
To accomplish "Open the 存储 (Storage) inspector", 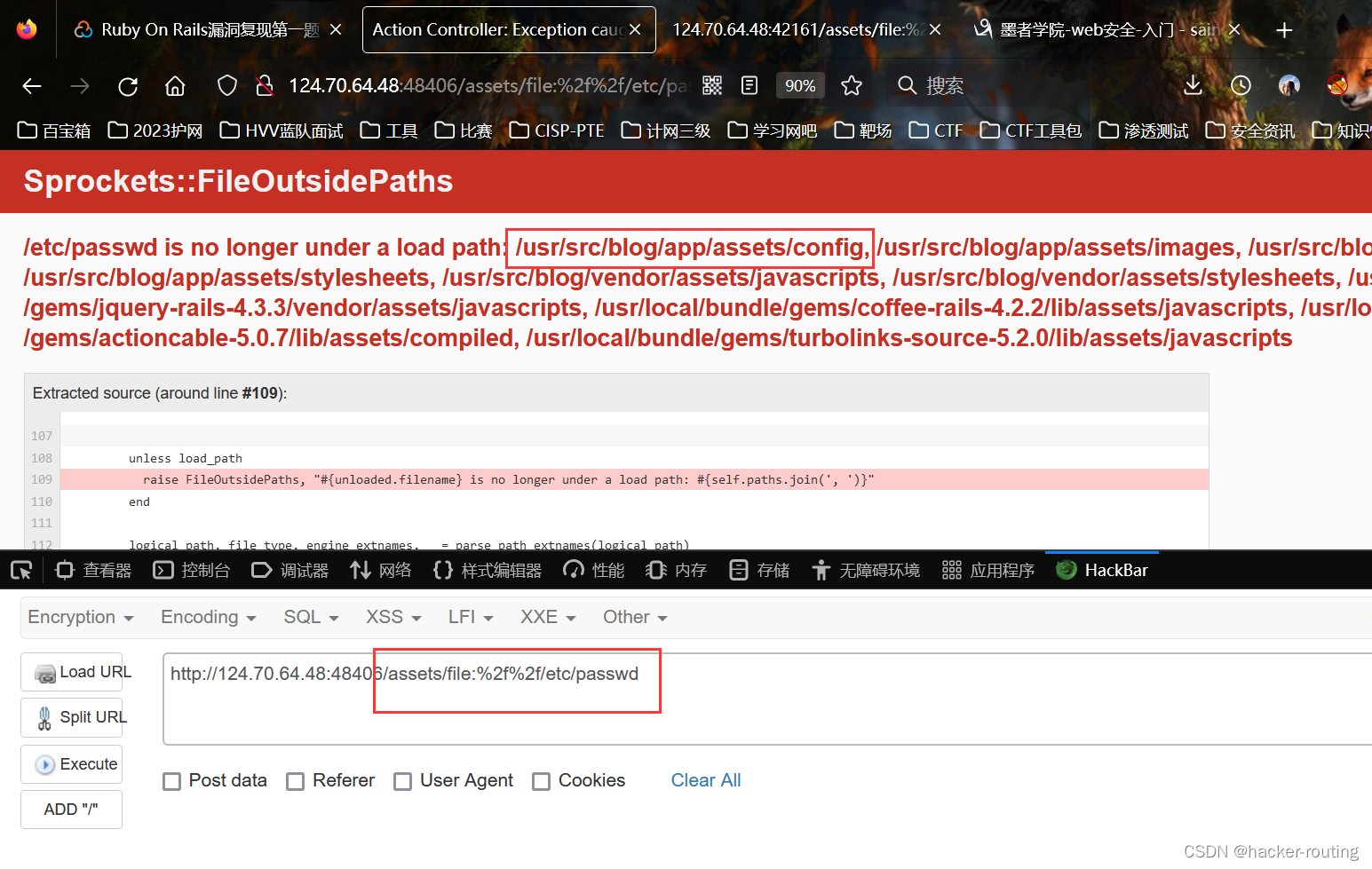I will (758, 570).
